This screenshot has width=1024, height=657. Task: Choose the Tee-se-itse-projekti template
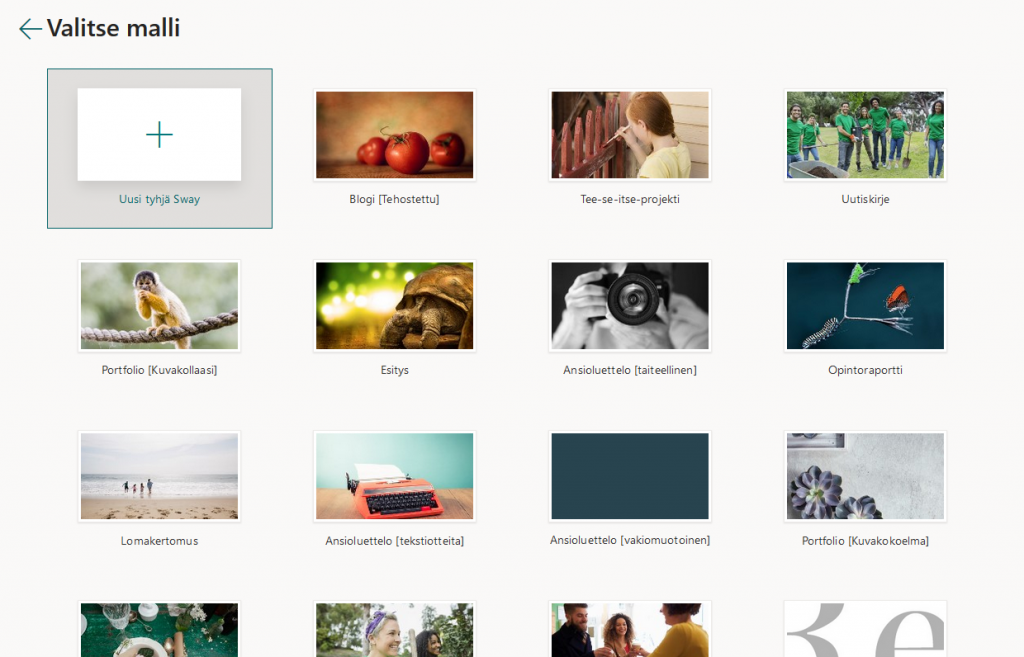(629, 134)
